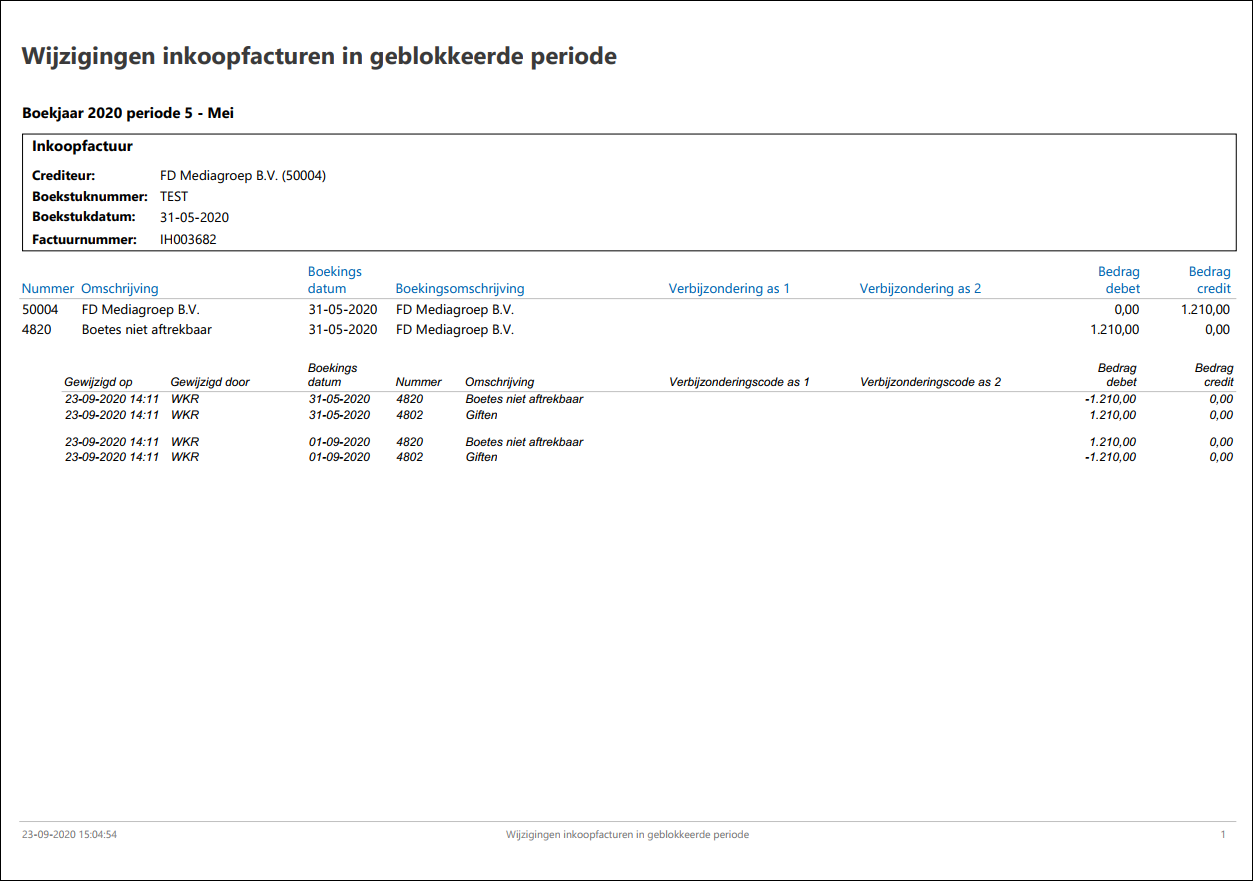Screen dimensions: 1253x881
Task: Click the 'Verbijzonderingscode as 1' header
Action: [x=739, y=382]
